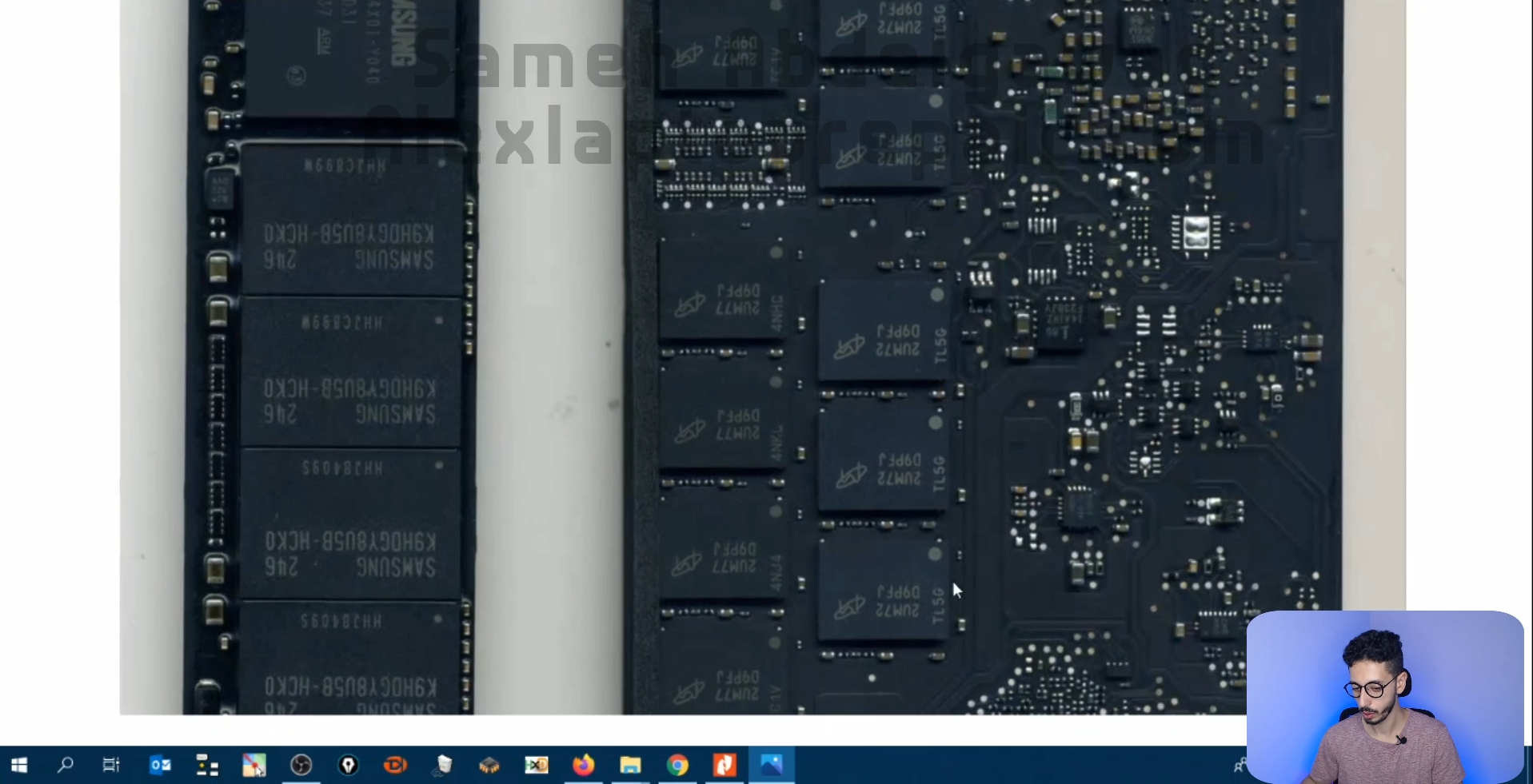
Task: Open File Explorer from the taskbar
Action: pos(630,765)
